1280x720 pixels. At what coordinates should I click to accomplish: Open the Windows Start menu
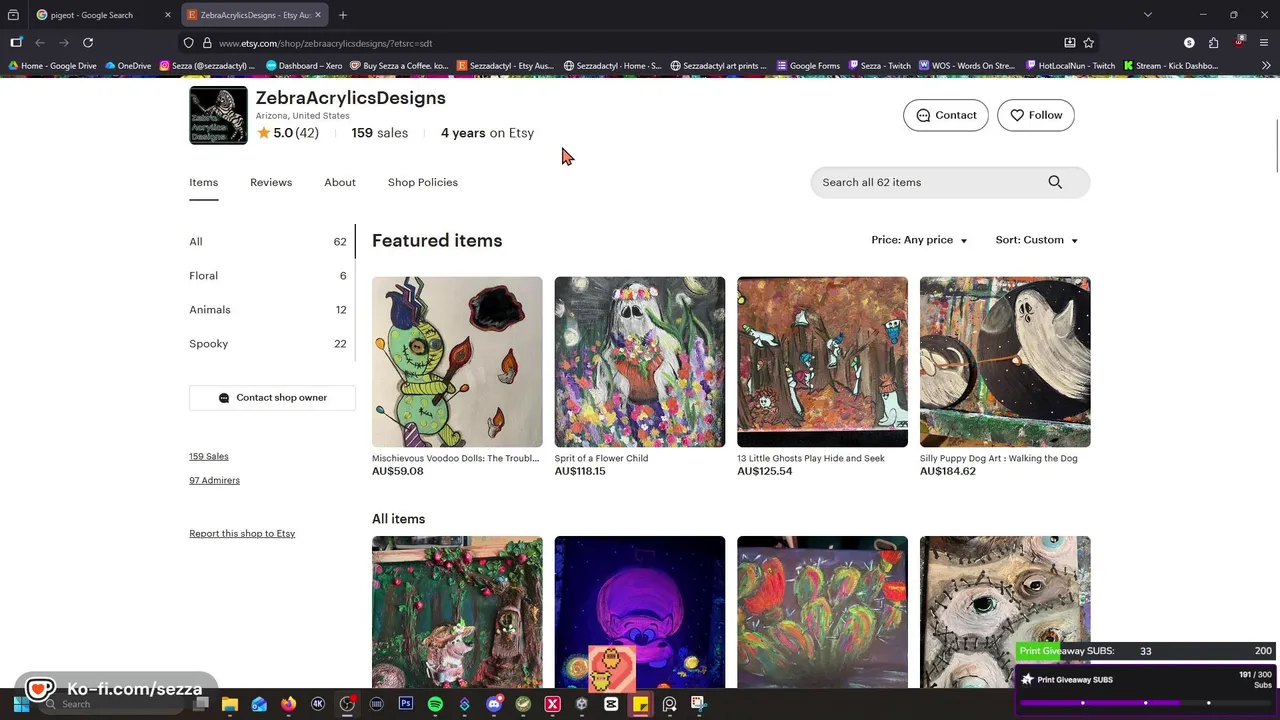pyautogui.click(x=21, y=704)
